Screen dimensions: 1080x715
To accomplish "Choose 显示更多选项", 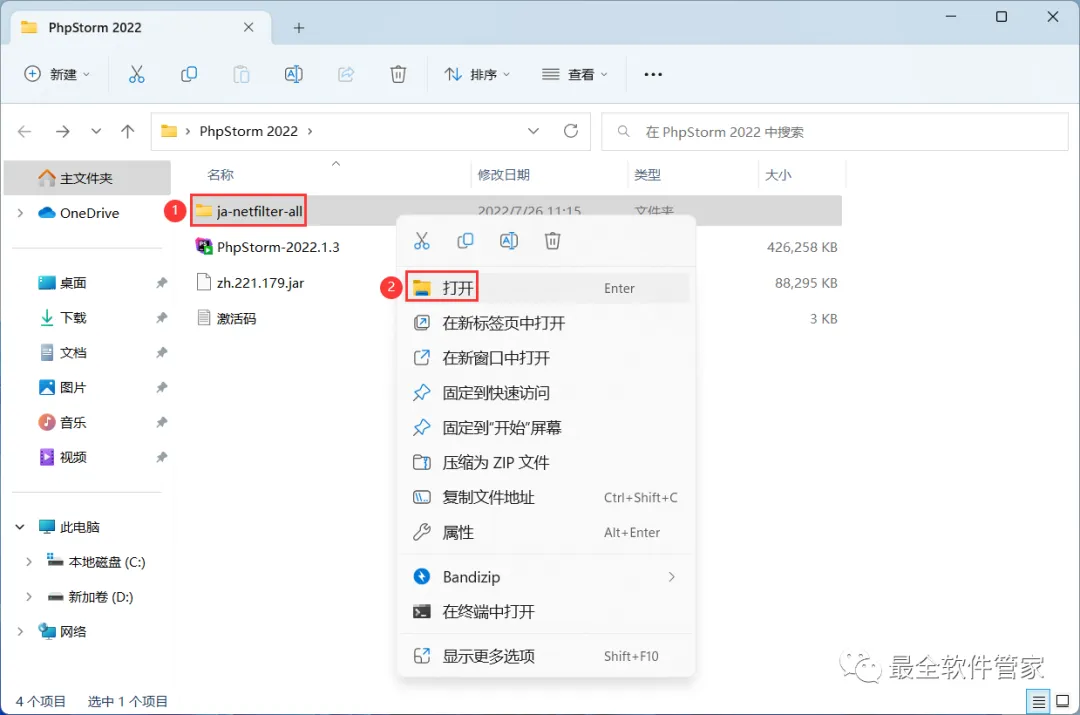I will pyautogui.click(x=547, y=656).
